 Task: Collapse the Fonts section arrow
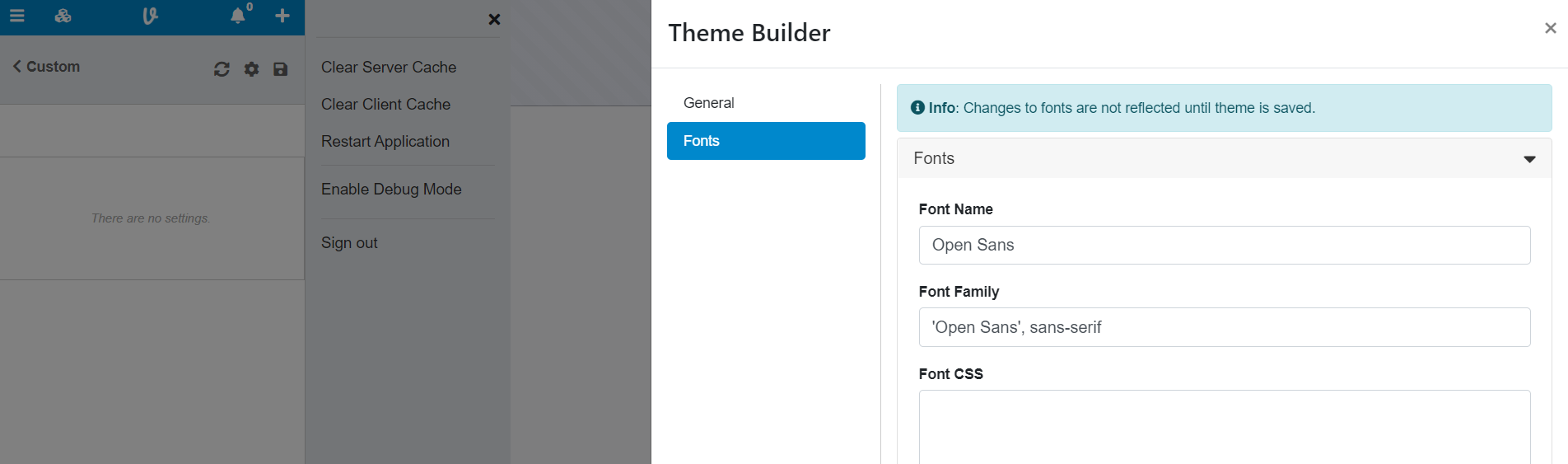coord(1529,159)
